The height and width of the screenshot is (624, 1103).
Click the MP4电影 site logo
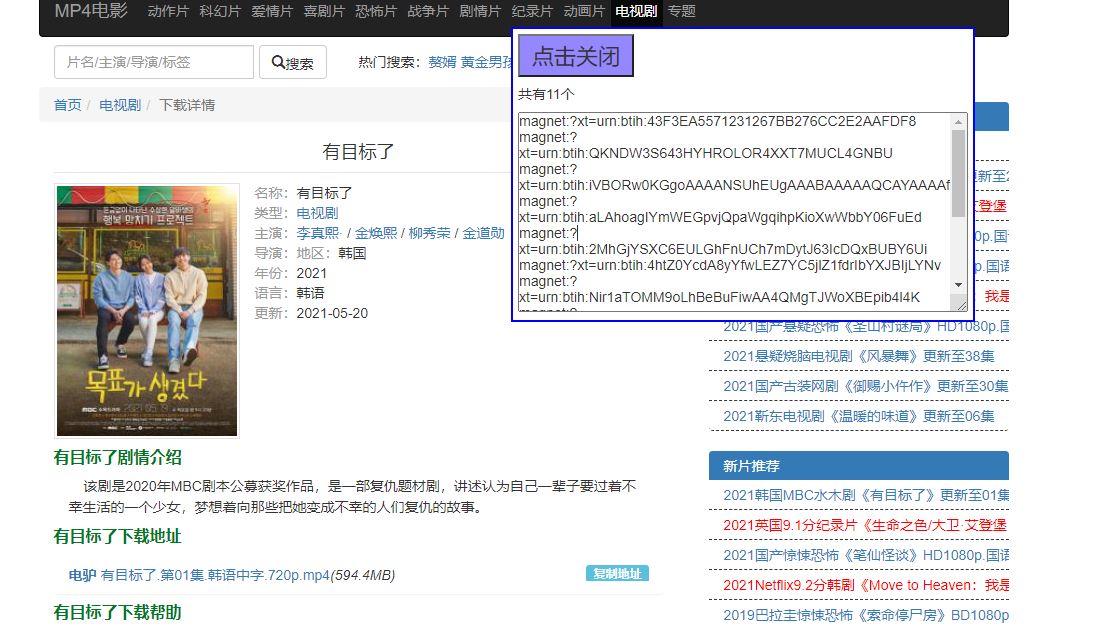91,12
